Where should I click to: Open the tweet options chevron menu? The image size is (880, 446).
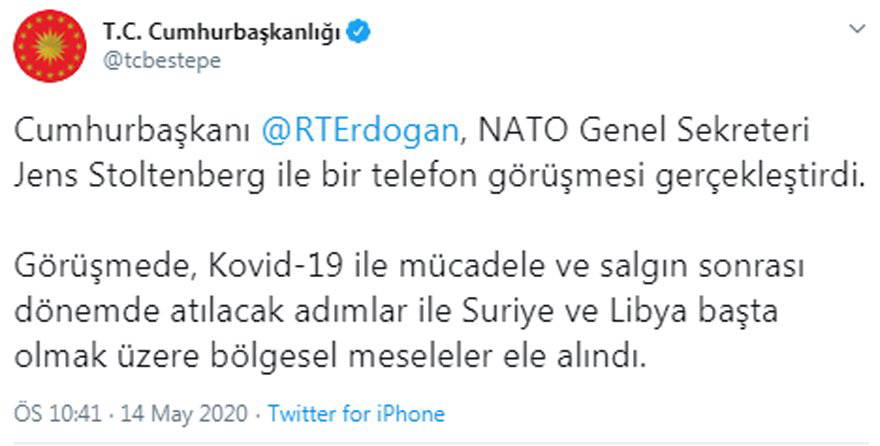click(x=857, y=30)
